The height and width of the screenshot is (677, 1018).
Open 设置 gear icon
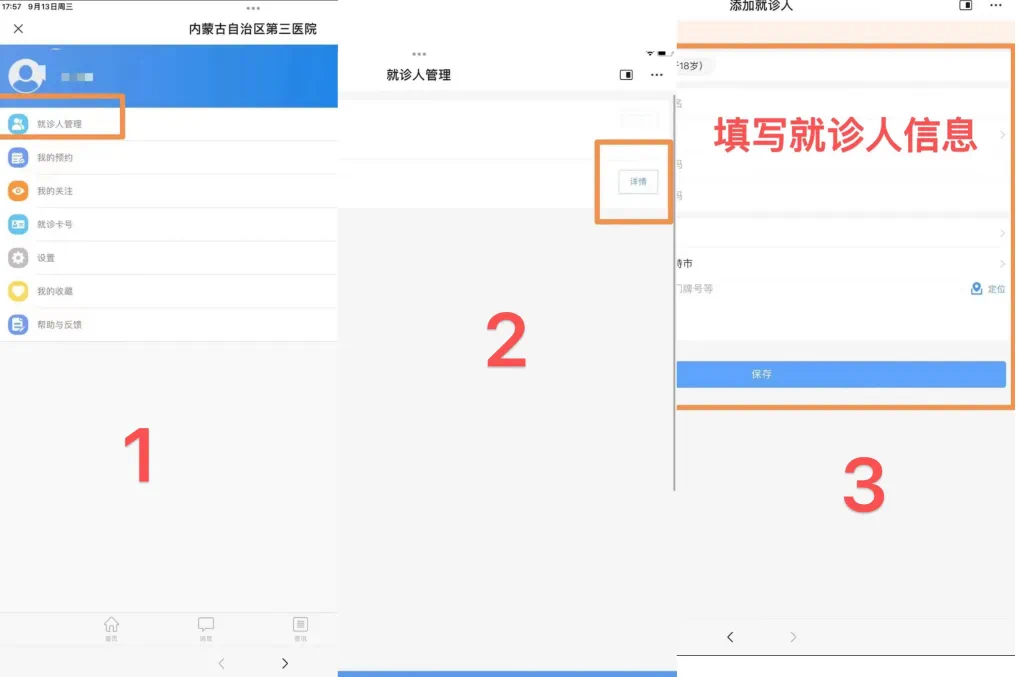18,258
